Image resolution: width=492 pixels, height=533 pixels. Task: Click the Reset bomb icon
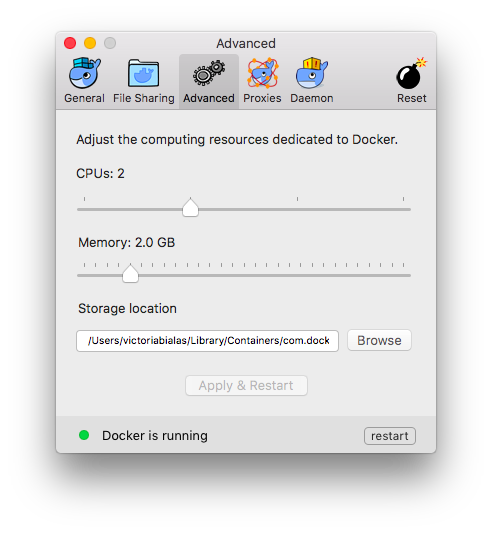(x=411, y=73)
